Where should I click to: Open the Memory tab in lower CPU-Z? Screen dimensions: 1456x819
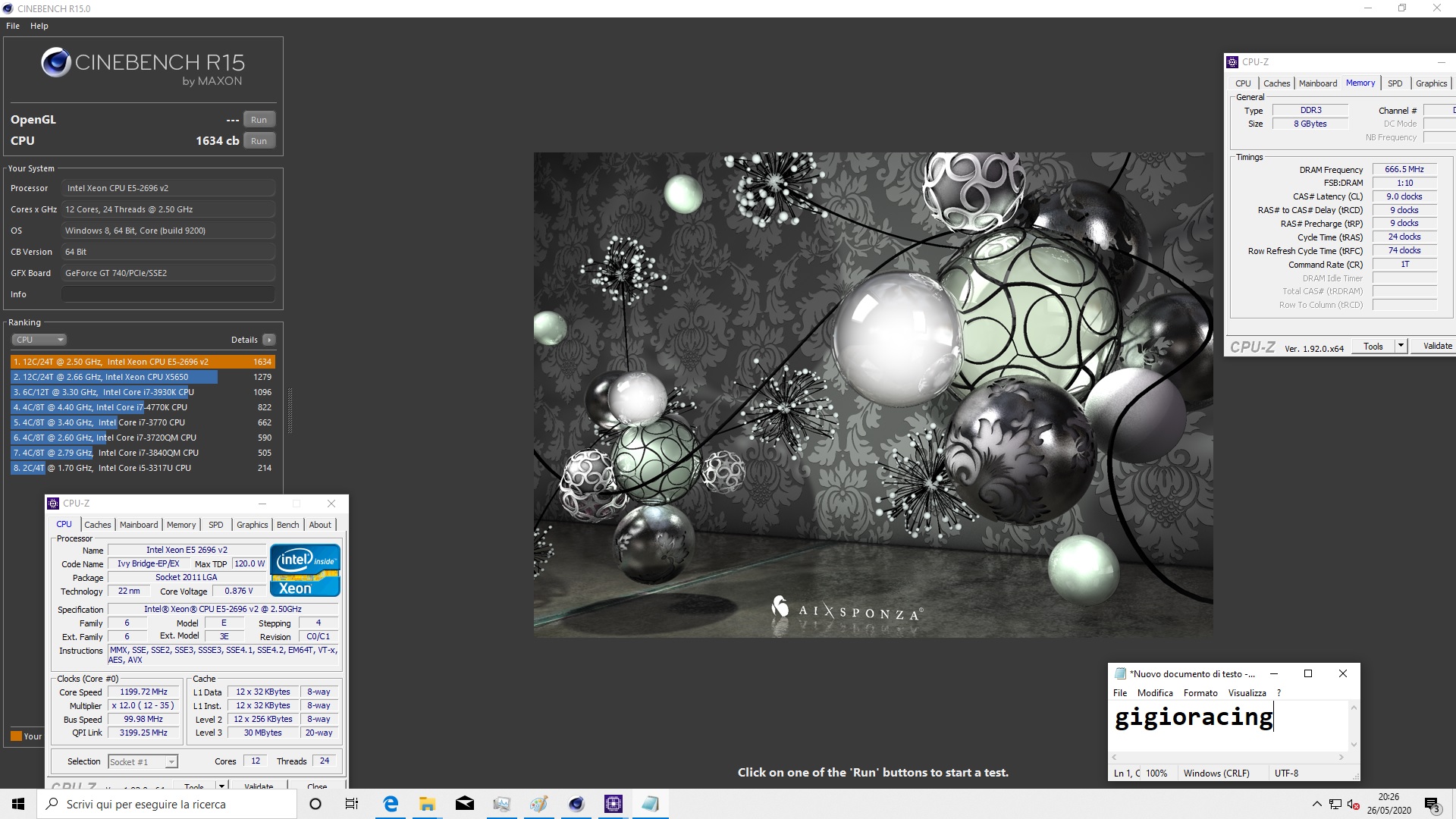[181, 525]
